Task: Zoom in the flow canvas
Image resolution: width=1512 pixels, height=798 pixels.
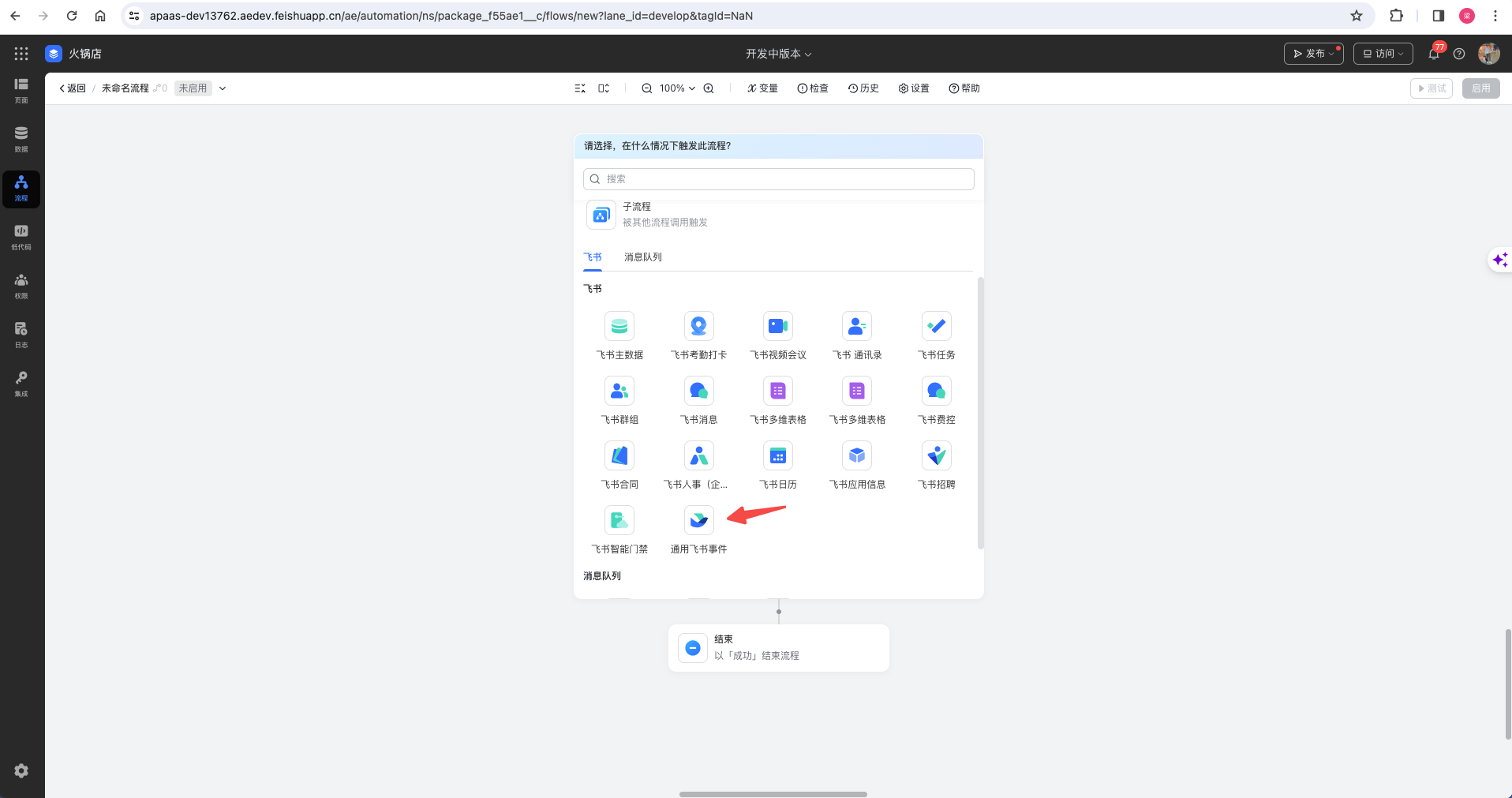Action: click(x=709, y=88)
